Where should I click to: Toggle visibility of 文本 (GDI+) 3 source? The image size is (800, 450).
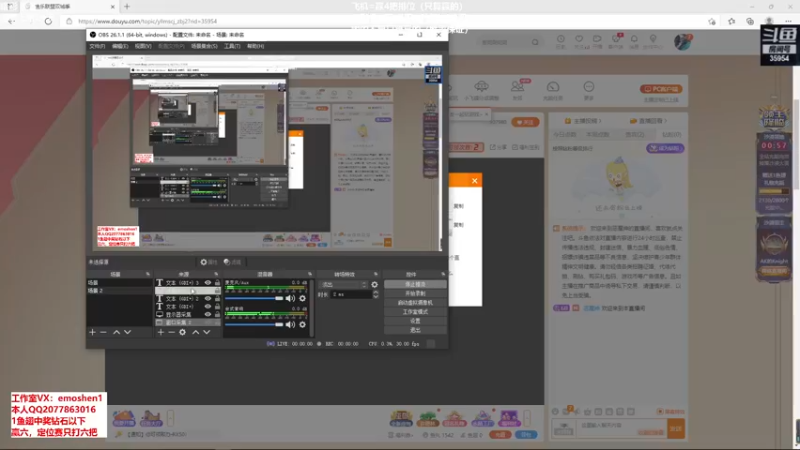(208, 282)
